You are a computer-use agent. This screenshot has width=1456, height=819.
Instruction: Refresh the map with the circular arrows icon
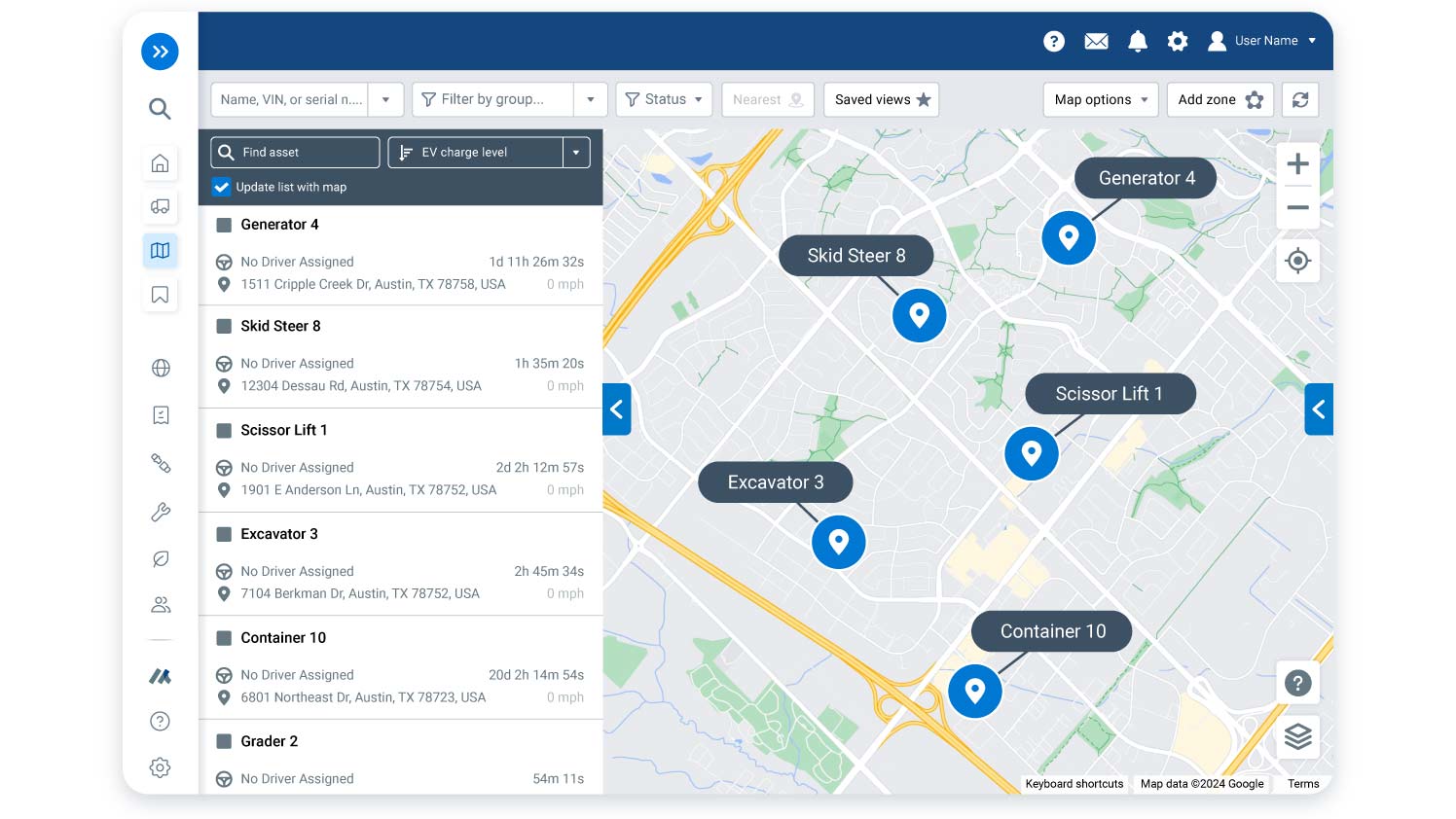[x=1299, y=99]
